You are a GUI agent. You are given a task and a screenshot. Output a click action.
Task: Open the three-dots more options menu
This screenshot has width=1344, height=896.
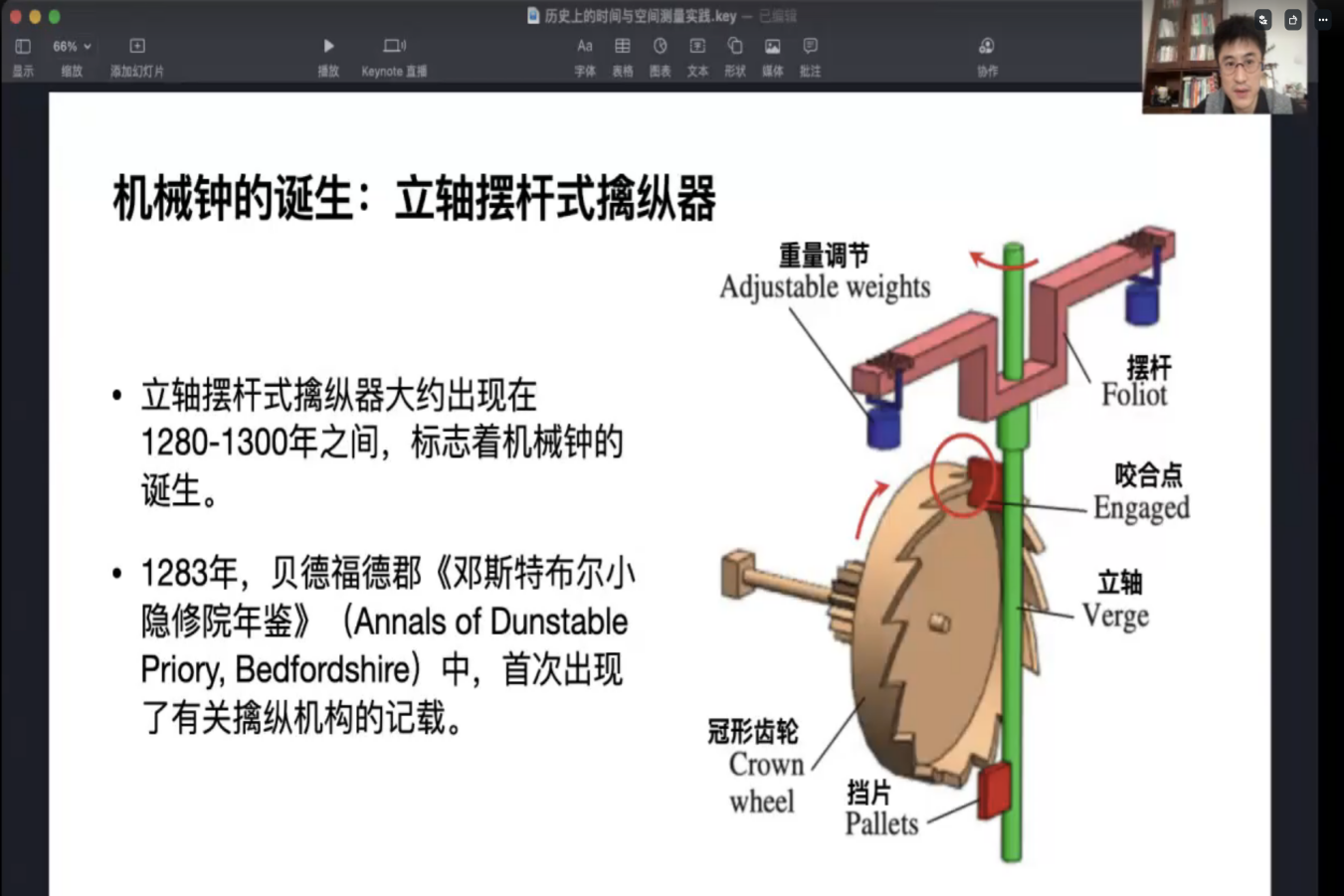click(x=1324, y=19)
